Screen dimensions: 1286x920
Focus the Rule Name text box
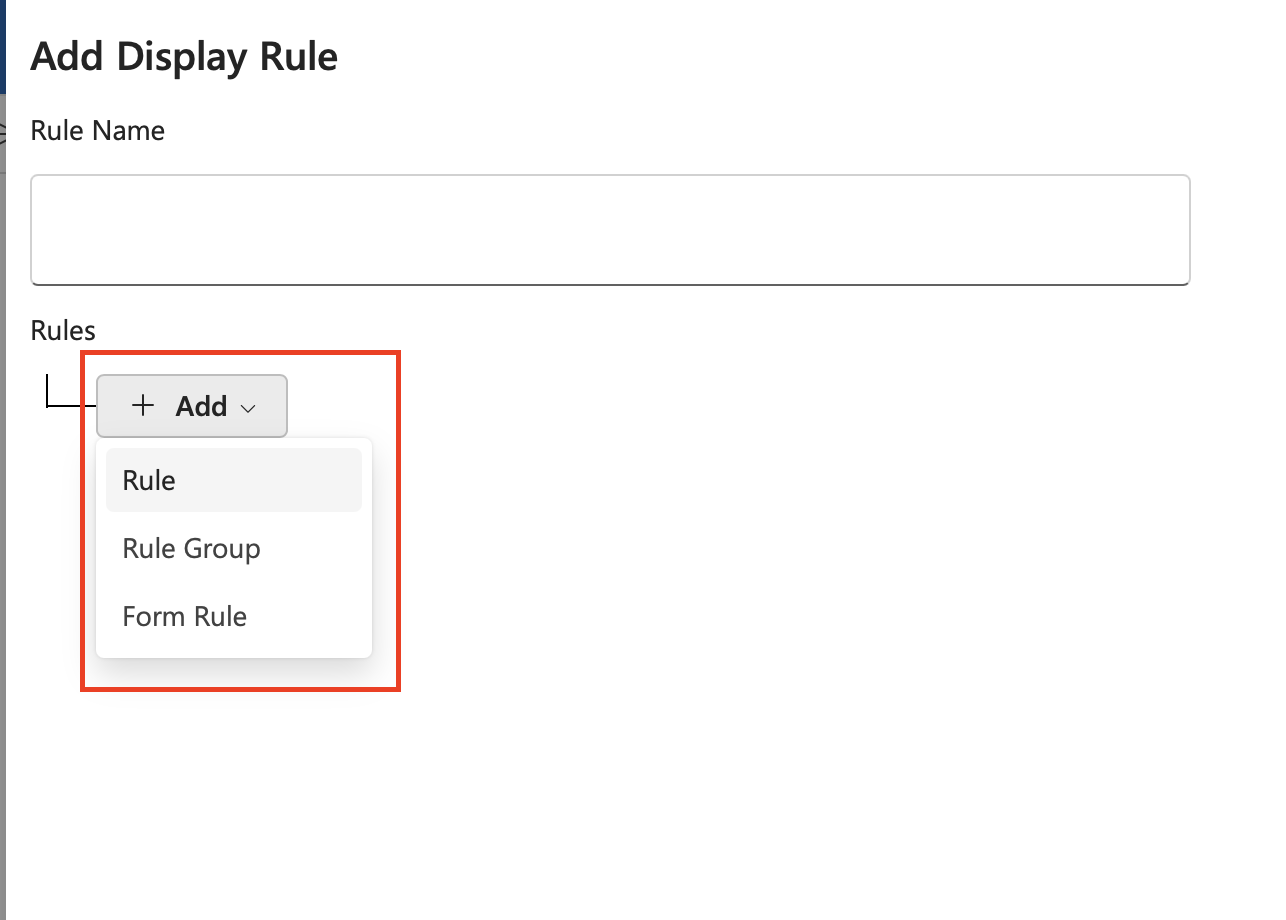click(x=610, y=230)
